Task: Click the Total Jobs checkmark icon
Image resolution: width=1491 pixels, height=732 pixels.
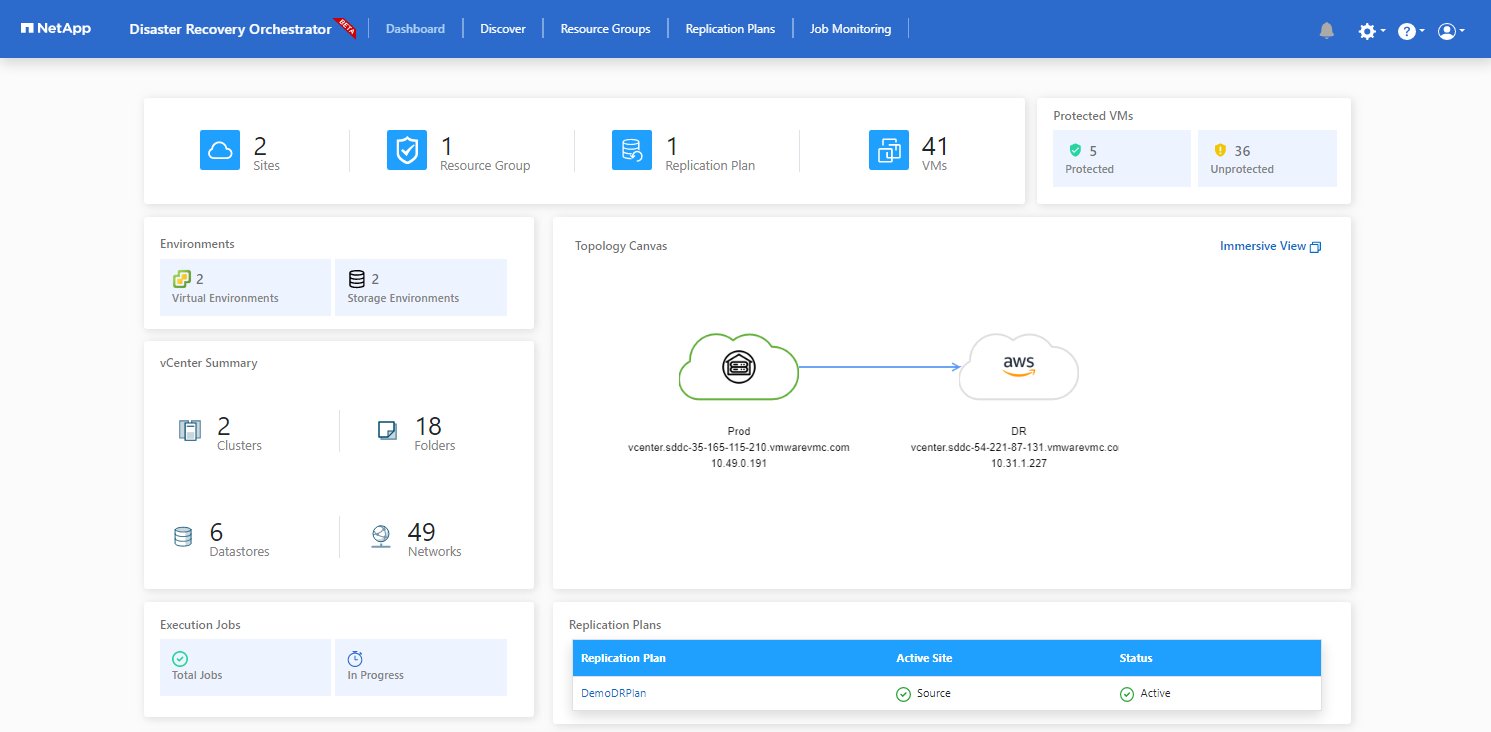Action: coord(180,659)
